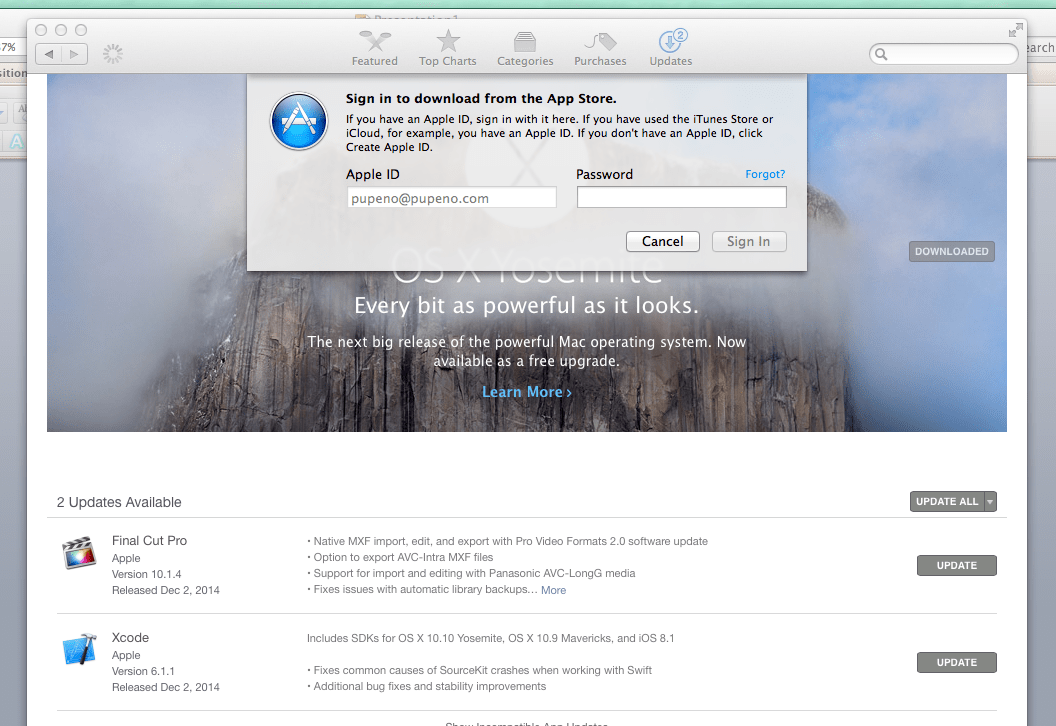Open the Purchases tab
The height and width of the screenshot is (726, 1056).
pyautogui.click(x=599, y=48)
